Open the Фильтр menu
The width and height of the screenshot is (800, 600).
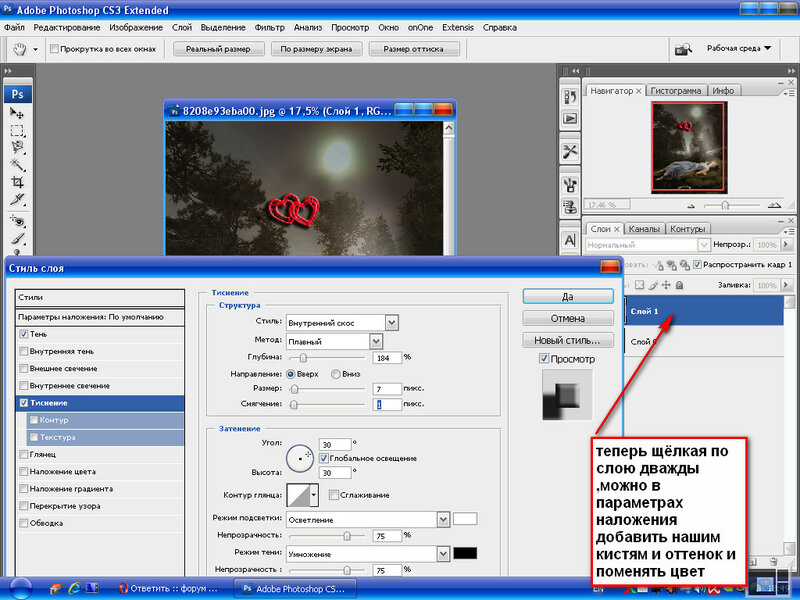click(269, 27)
